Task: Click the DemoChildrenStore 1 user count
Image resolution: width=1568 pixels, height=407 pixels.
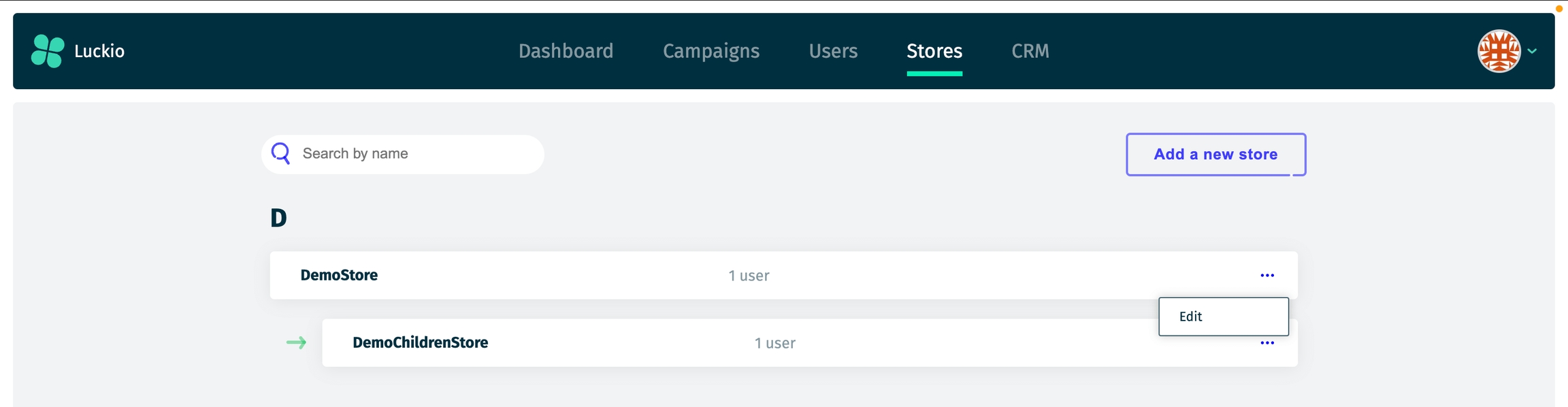Action: click(x=774, y=343)
